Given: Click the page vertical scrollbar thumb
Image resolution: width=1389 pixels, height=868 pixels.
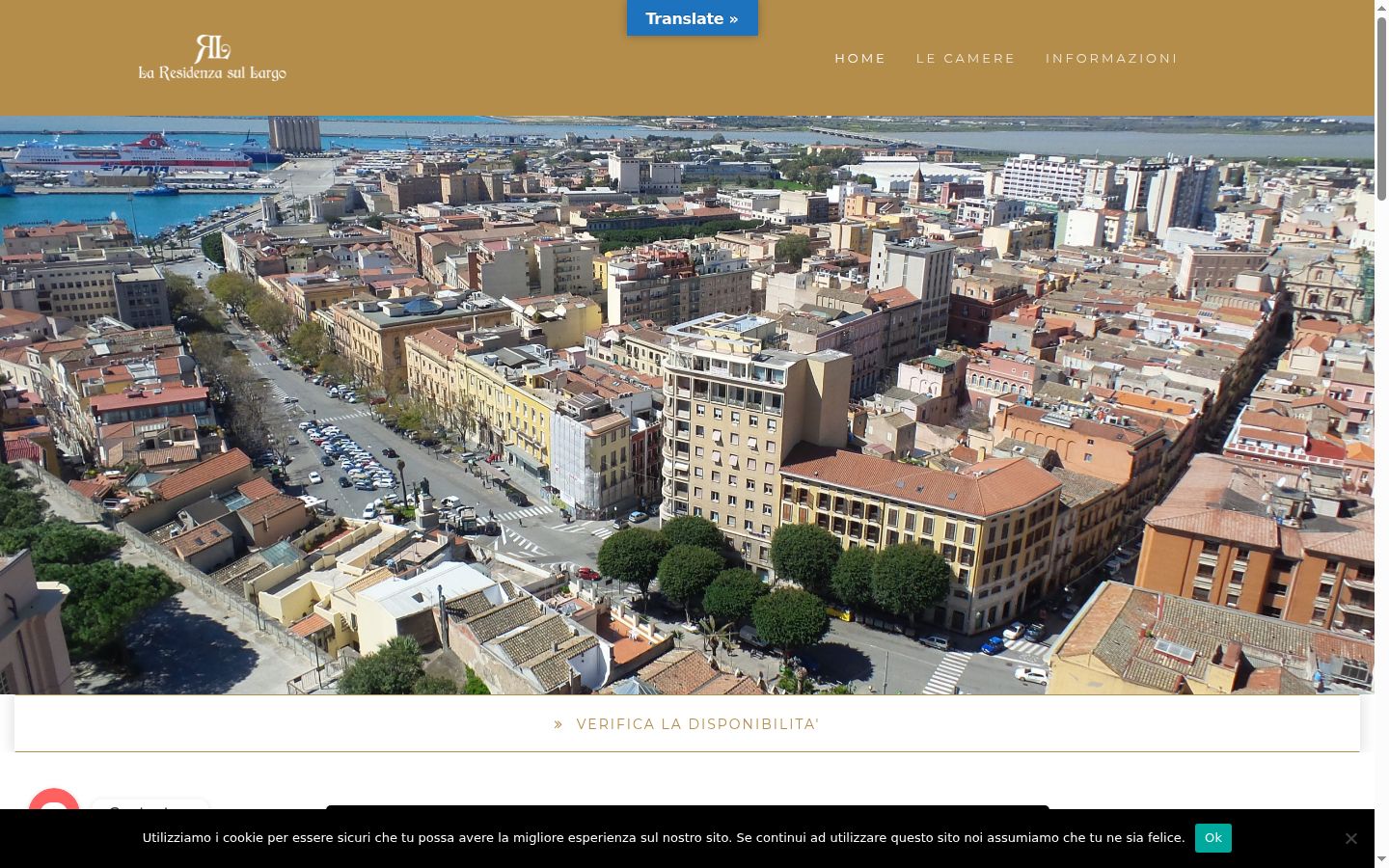Looking at the screenshot, I should click(1381, 108).
